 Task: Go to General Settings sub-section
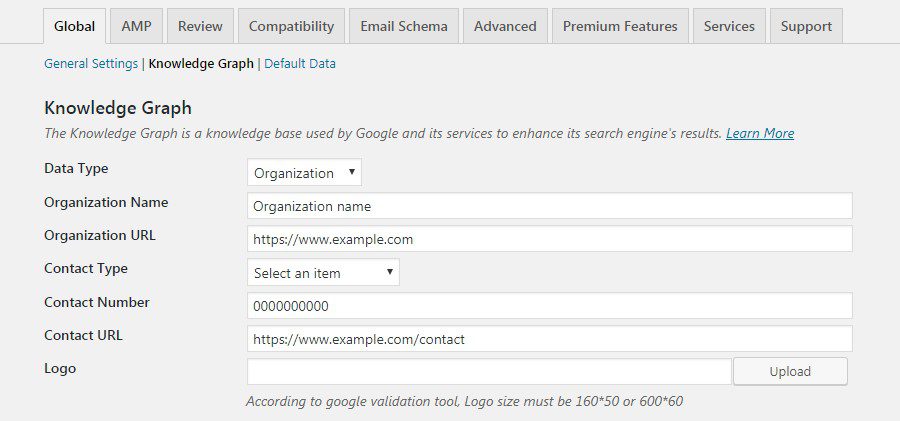click(x=91, y=64)
